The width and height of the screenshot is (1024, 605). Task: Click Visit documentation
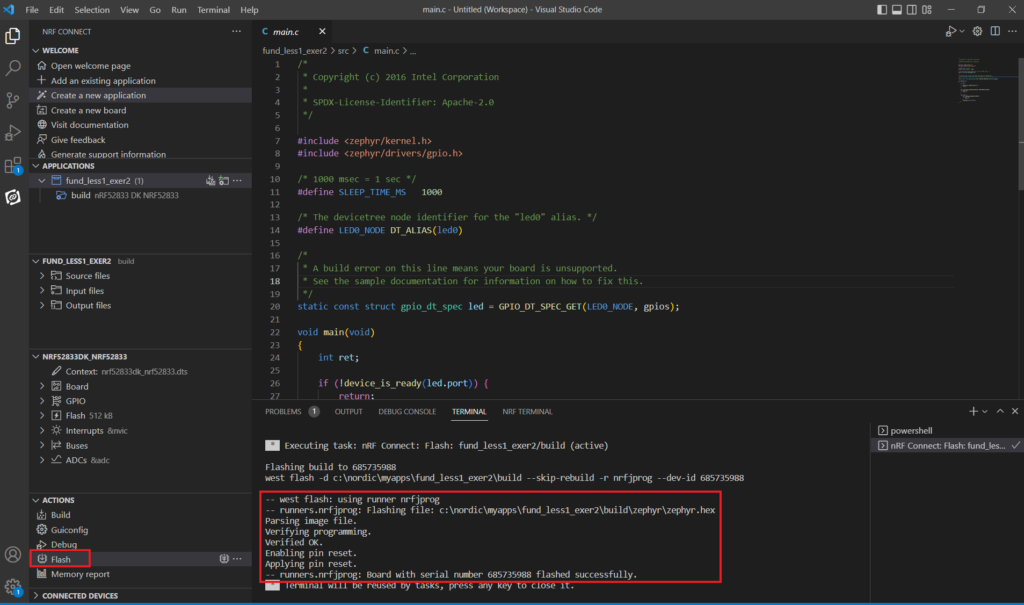pos(89,125)
